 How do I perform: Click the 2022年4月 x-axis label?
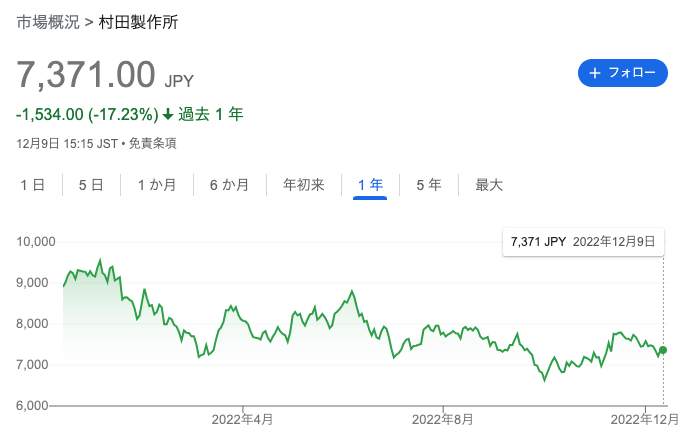(242, 420)
